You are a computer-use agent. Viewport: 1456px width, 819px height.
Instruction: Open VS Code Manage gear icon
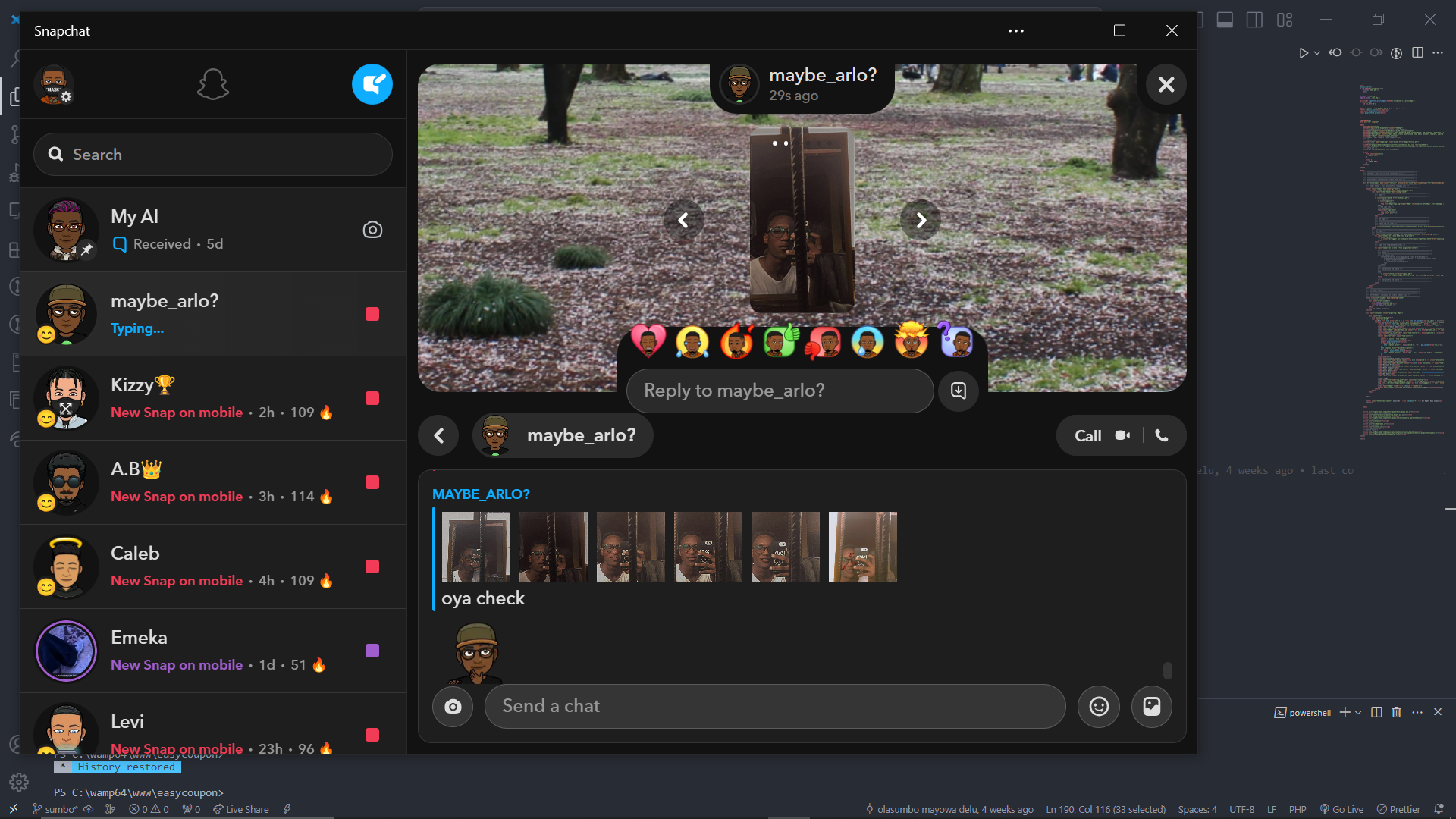[19, 782]
